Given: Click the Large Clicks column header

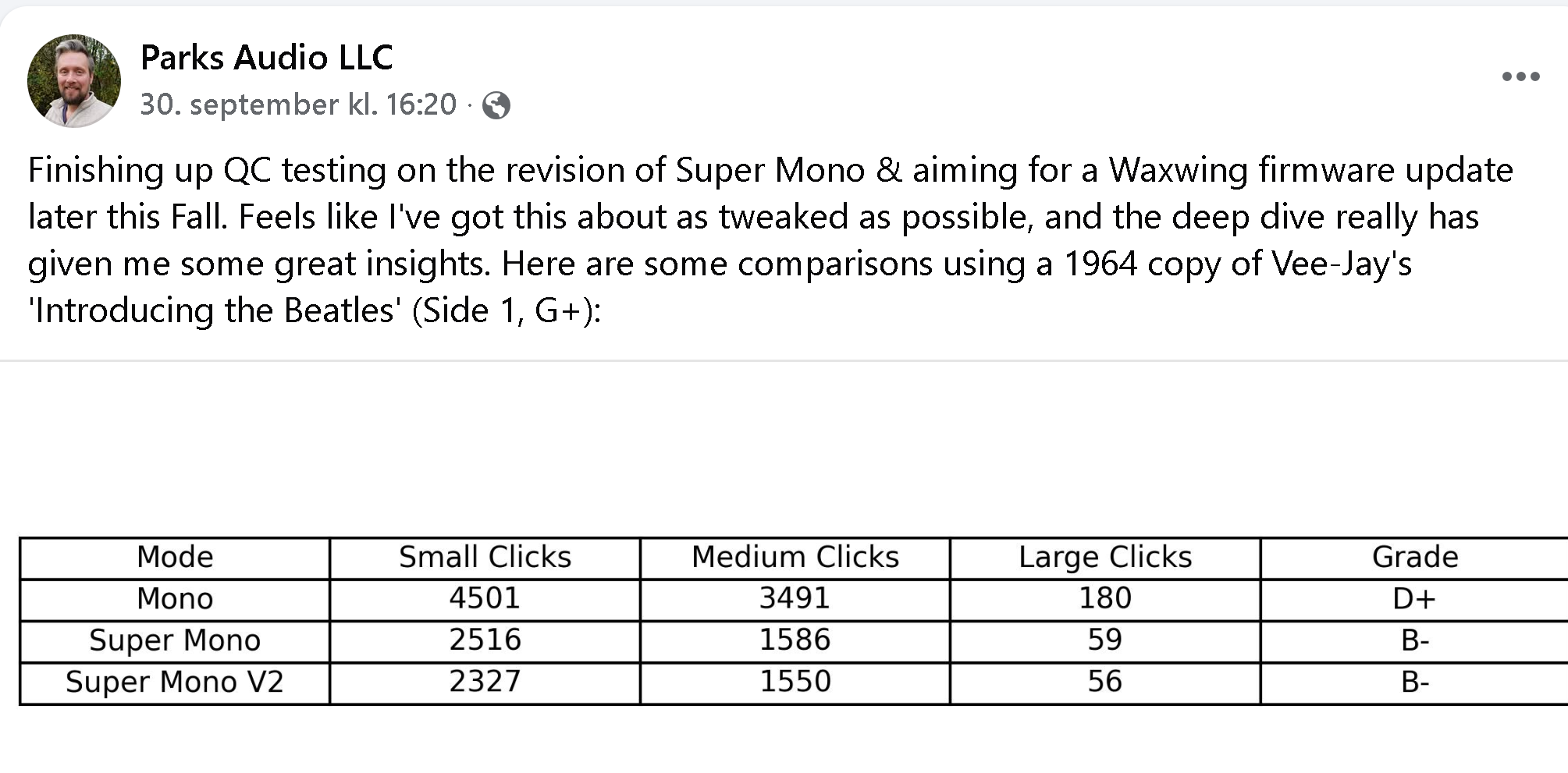Looking at the screenshot, I should click(x=1105, y=558).
